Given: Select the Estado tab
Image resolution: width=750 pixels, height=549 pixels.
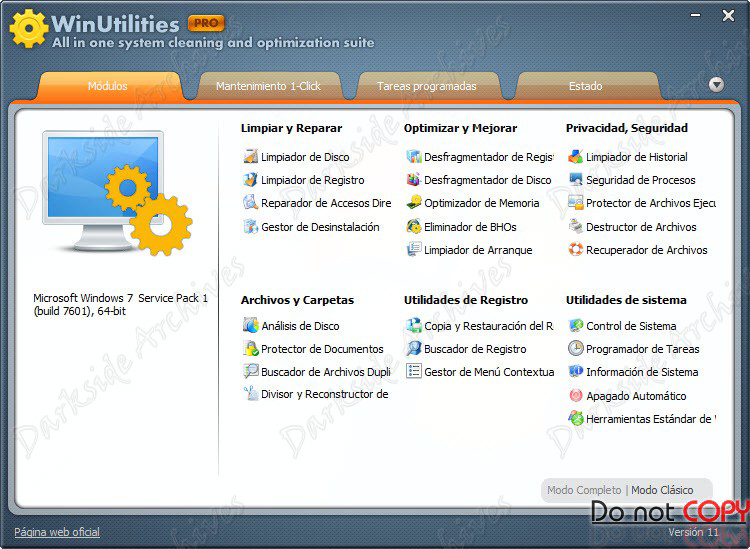Looking at the screenshot, I should [x=585, y=86].
